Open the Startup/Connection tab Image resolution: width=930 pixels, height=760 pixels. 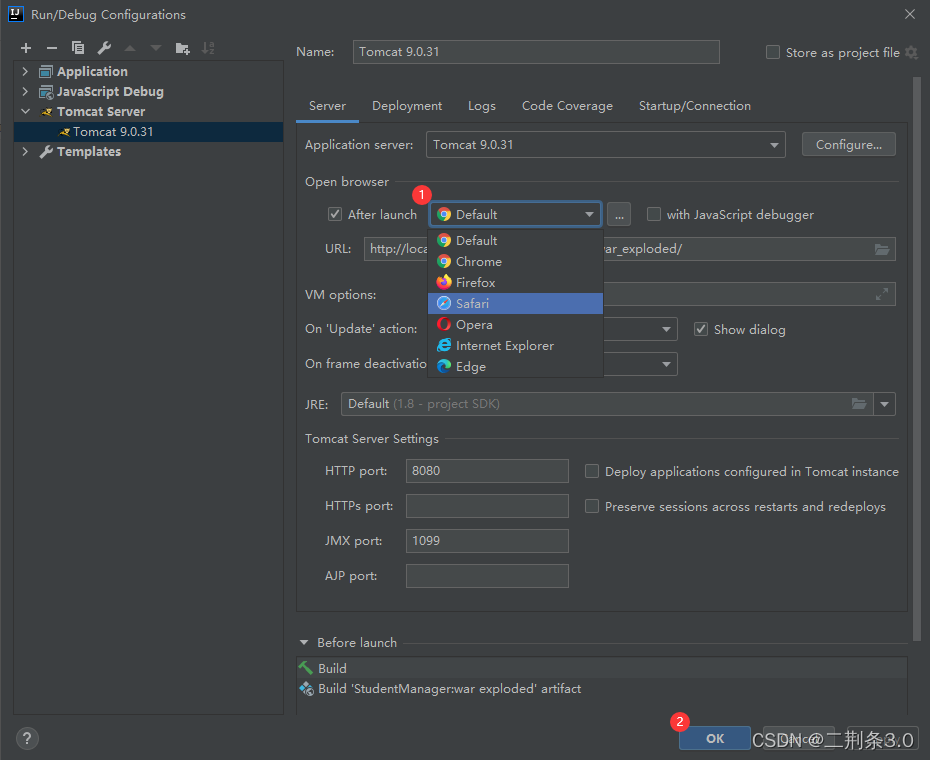point(695,106)
